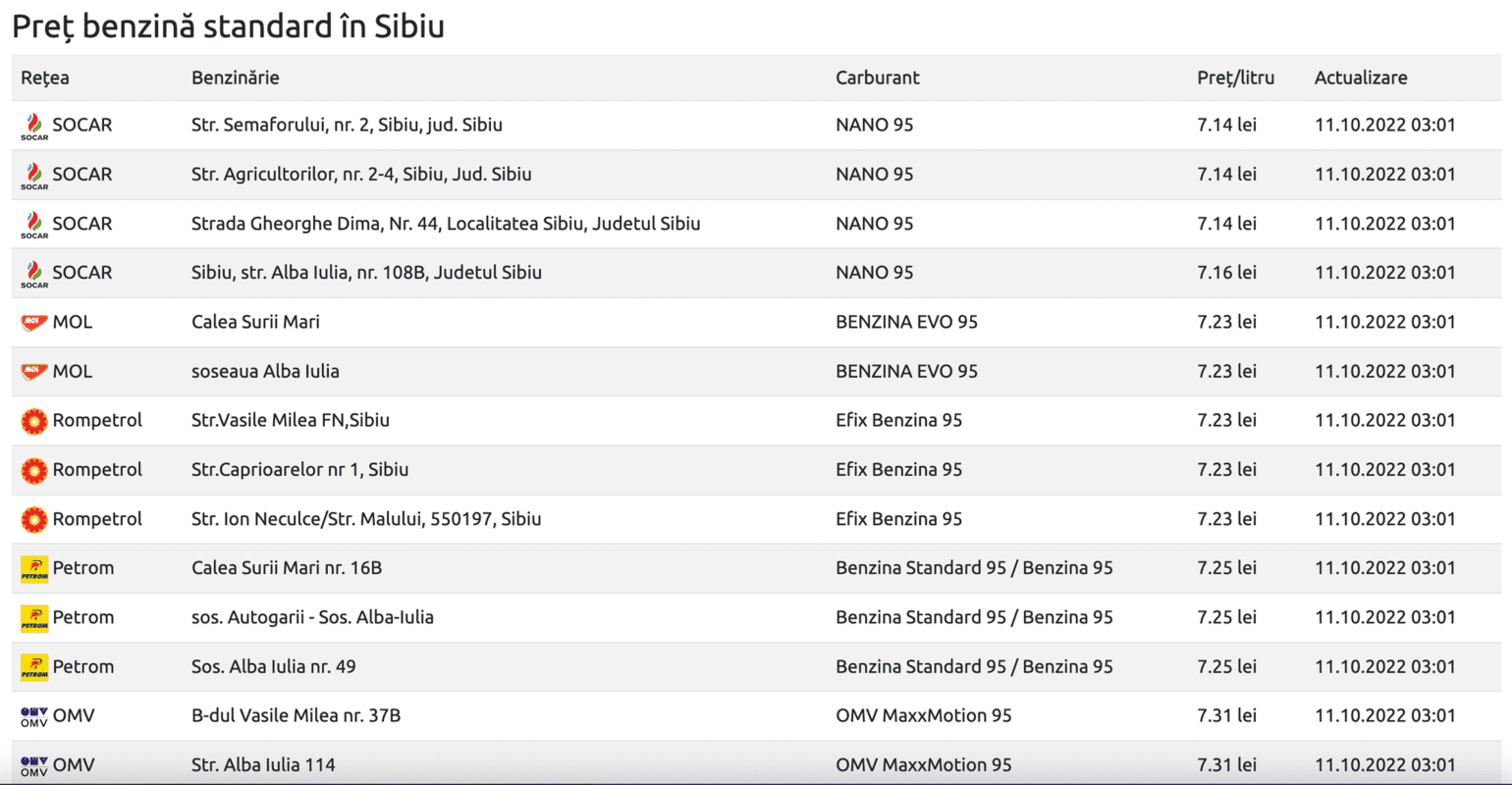Select MOL address Calea Surii Mari
The width and height of the screenshot is (1512, 785).
pos(255,322)
